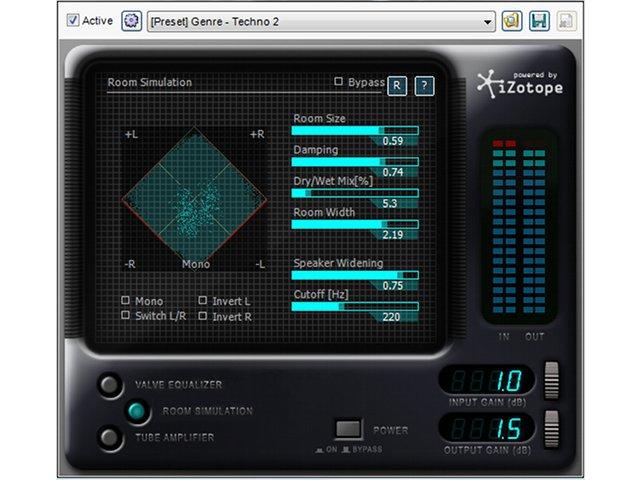Click the Speaker Widening value 0.75
This screenshot has height=480, width=640.
[393, 286]
